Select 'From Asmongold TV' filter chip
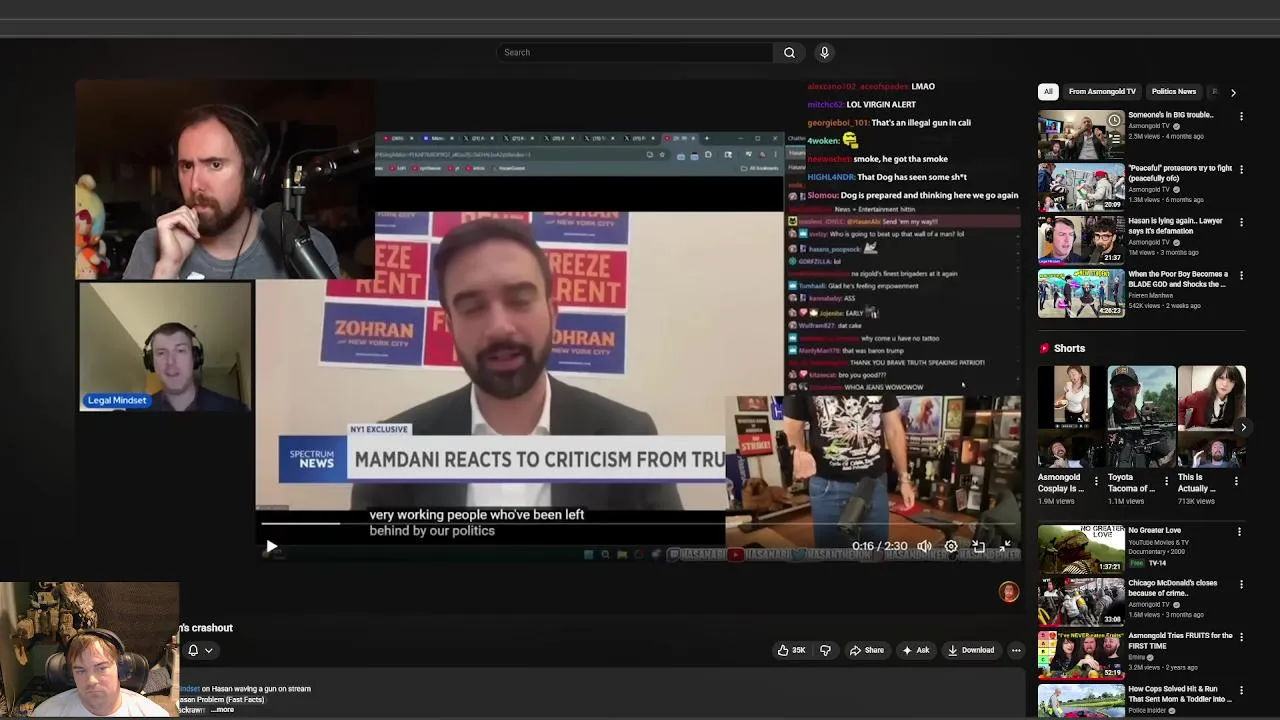The image size is (1280, 720). pos(1102,92)
